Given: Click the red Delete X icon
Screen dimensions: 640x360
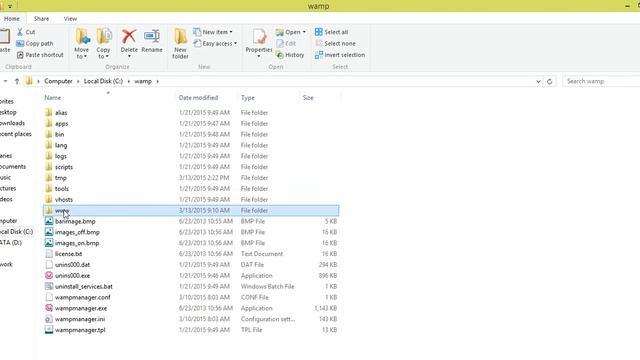Looking at the screenshot, I should click(x=129, y=36).
